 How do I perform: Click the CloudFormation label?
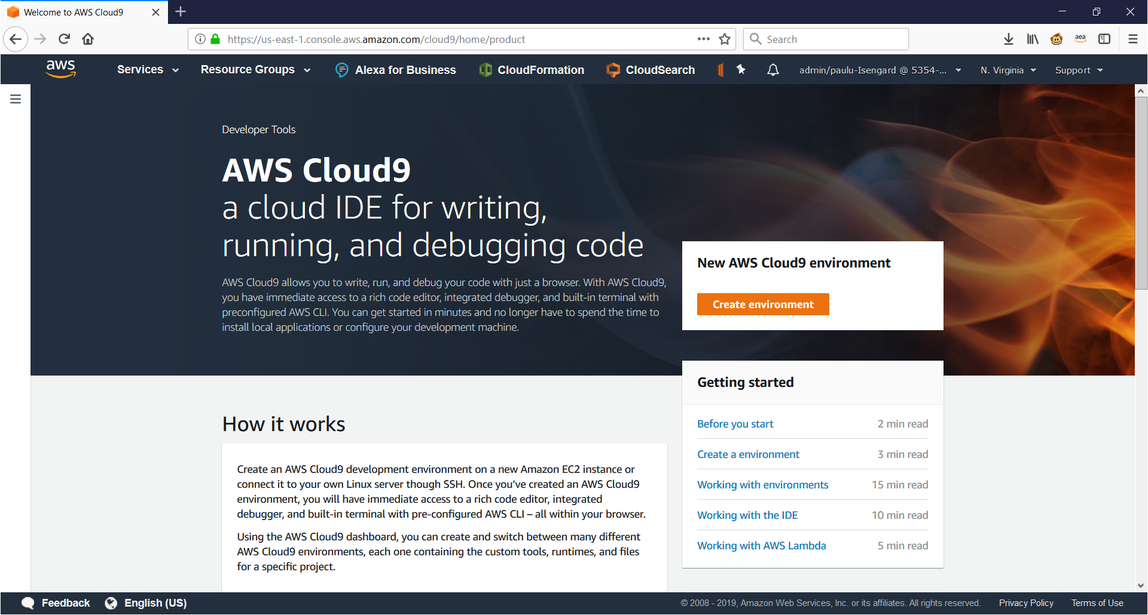541,70
